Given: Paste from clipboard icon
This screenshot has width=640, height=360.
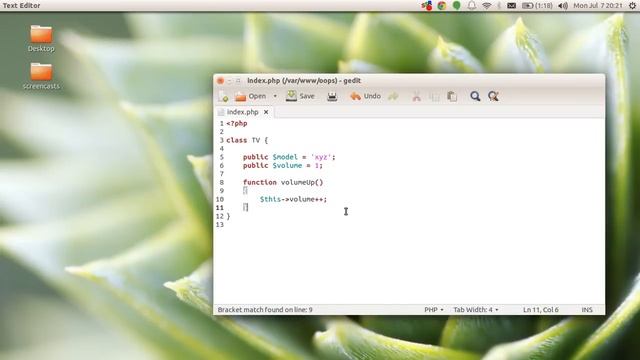Looking at the screenshot, I should click(x=452, y=96).
